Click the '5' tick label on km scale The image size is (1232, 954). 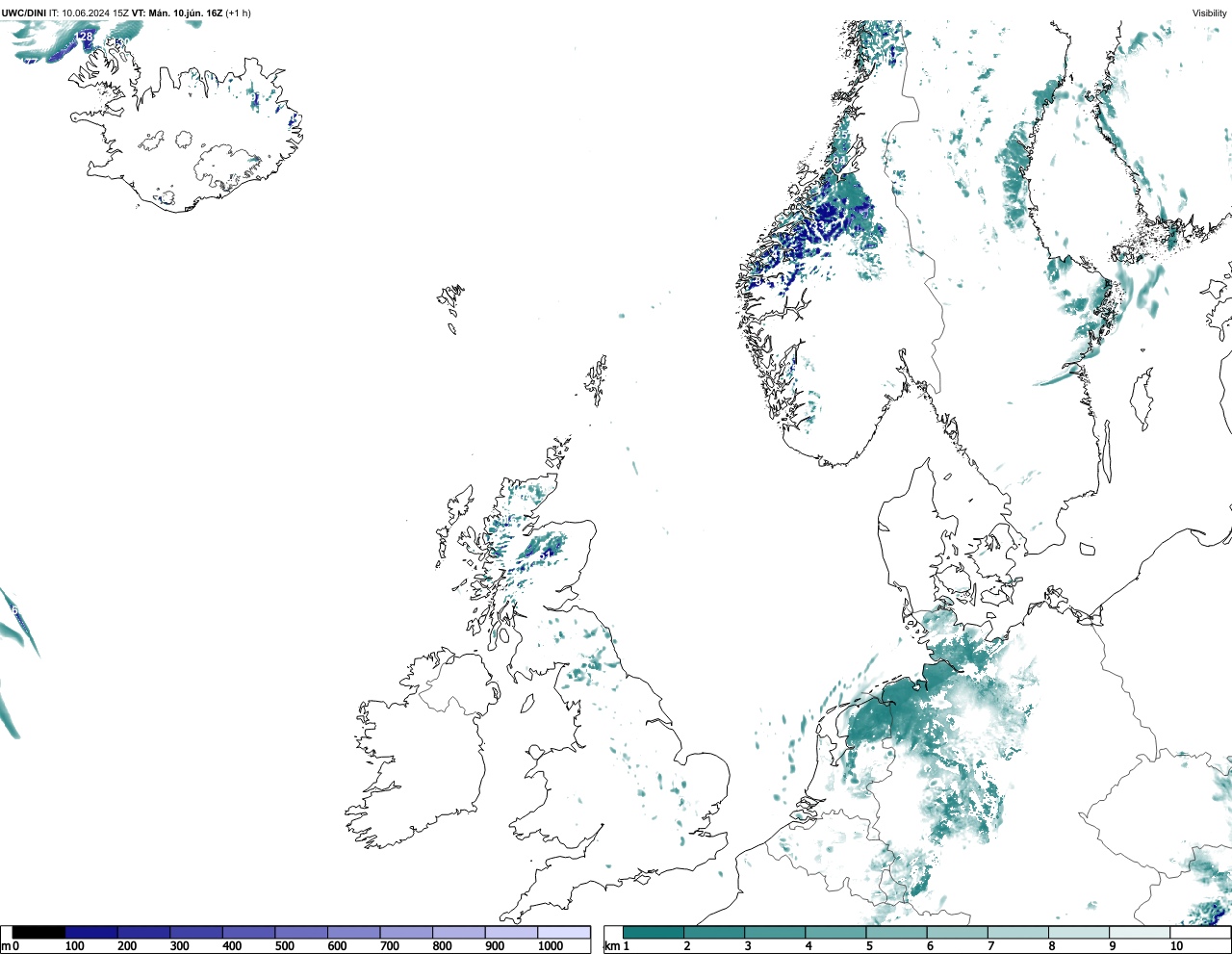click(x=869, y=946)
